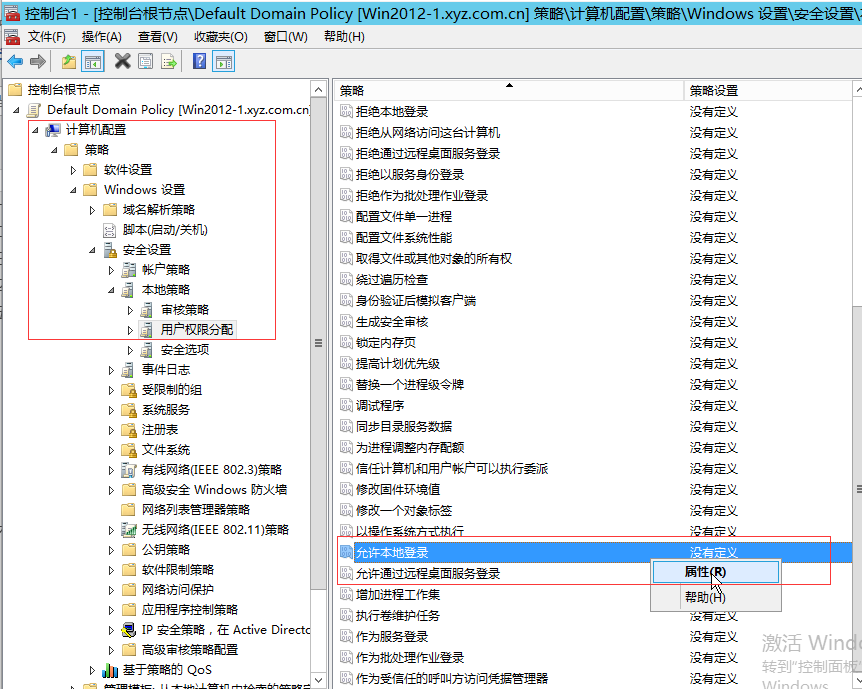862x689 pixels.
Task: Select the 应用程序控制策略 tree item
Action: point(190,610)
